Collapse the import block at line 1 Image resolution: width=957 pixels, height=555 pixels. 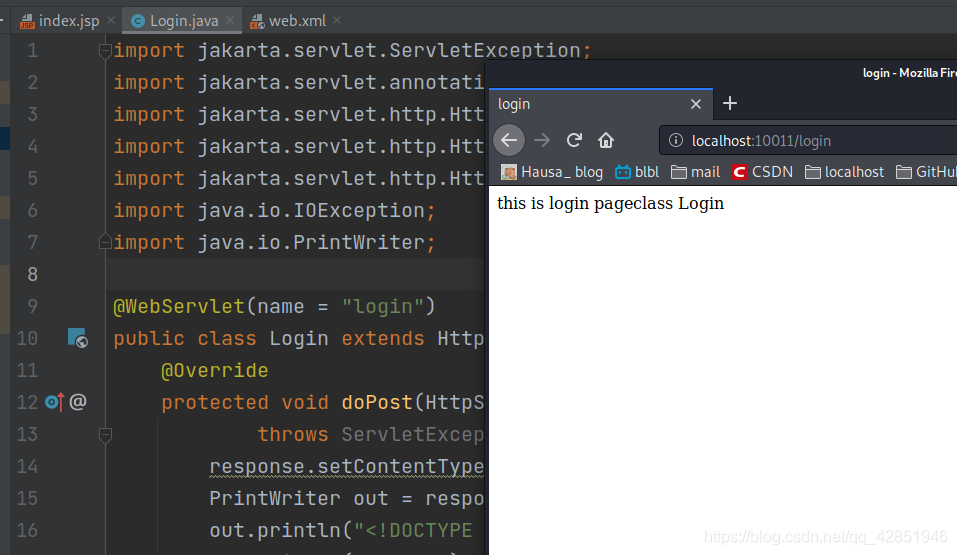coord(105,51)
